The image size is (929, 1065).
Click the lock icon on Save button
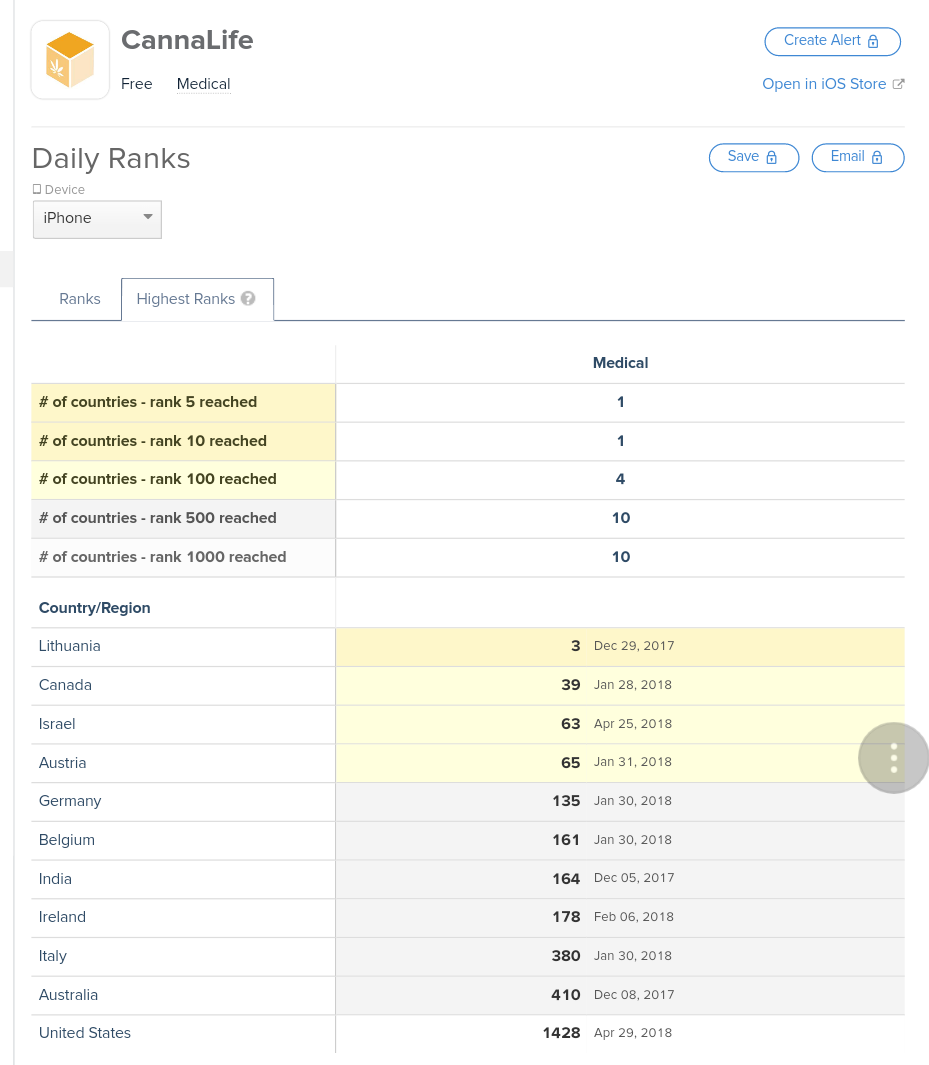771,158
